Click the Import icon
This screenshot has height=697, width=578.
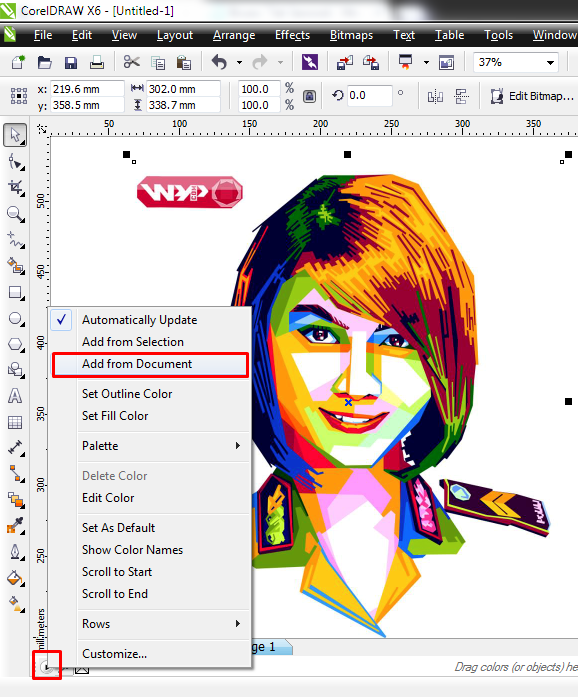pyautogui.click(x=345, y=62)
